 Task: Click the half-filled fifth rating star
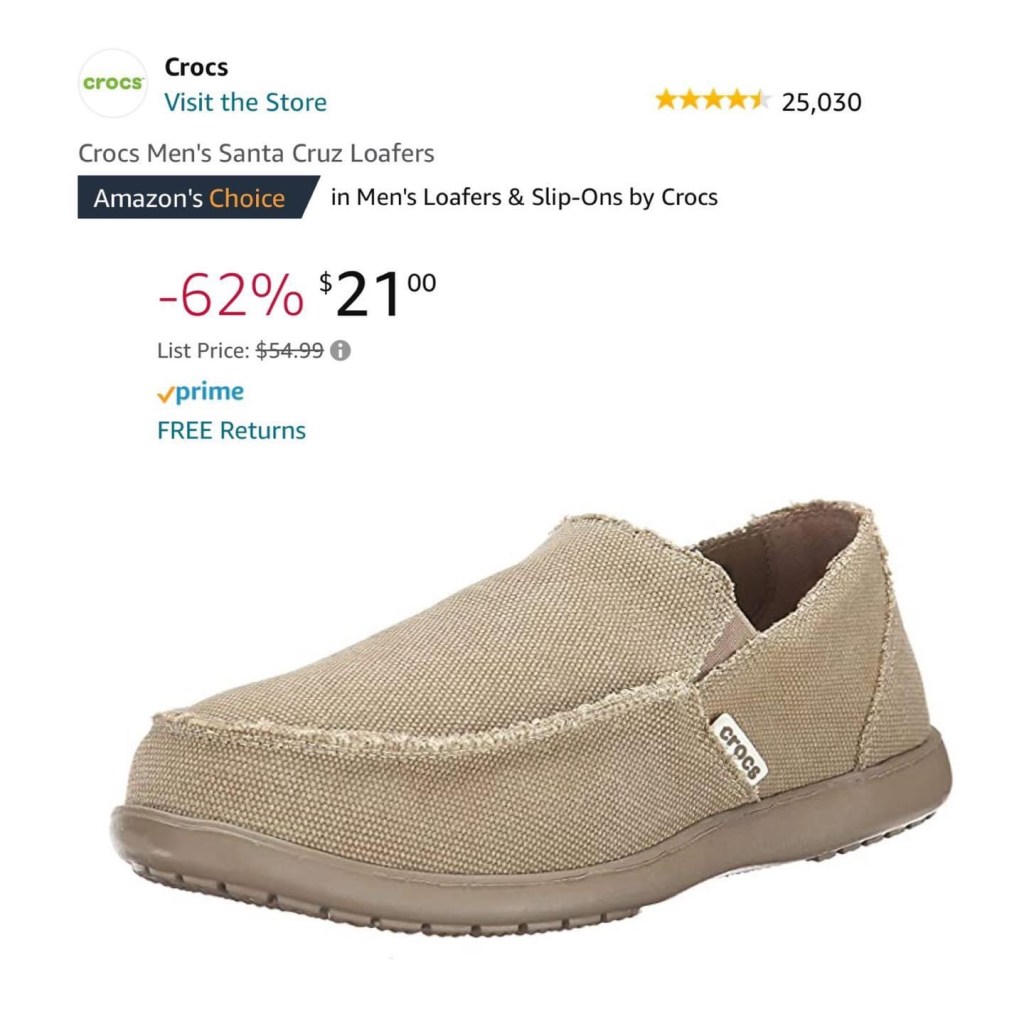[x=758, y=100]
